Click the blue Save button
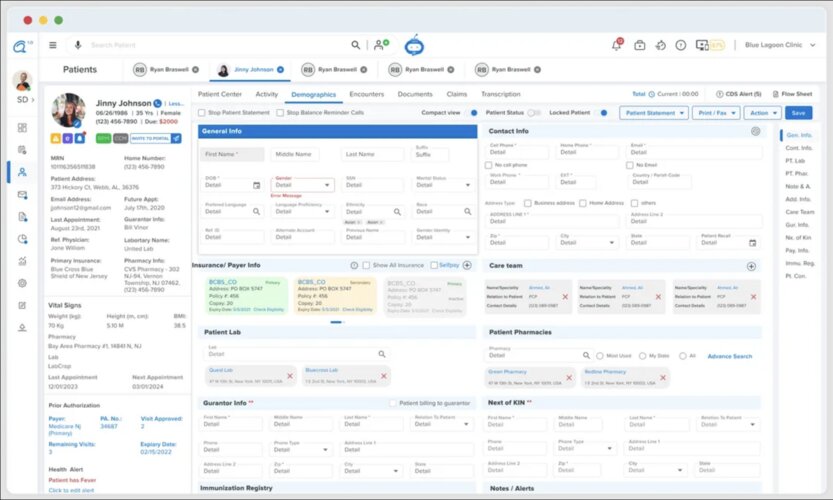The width and height of the screenshot is (833, 500). tap(798, 113)
